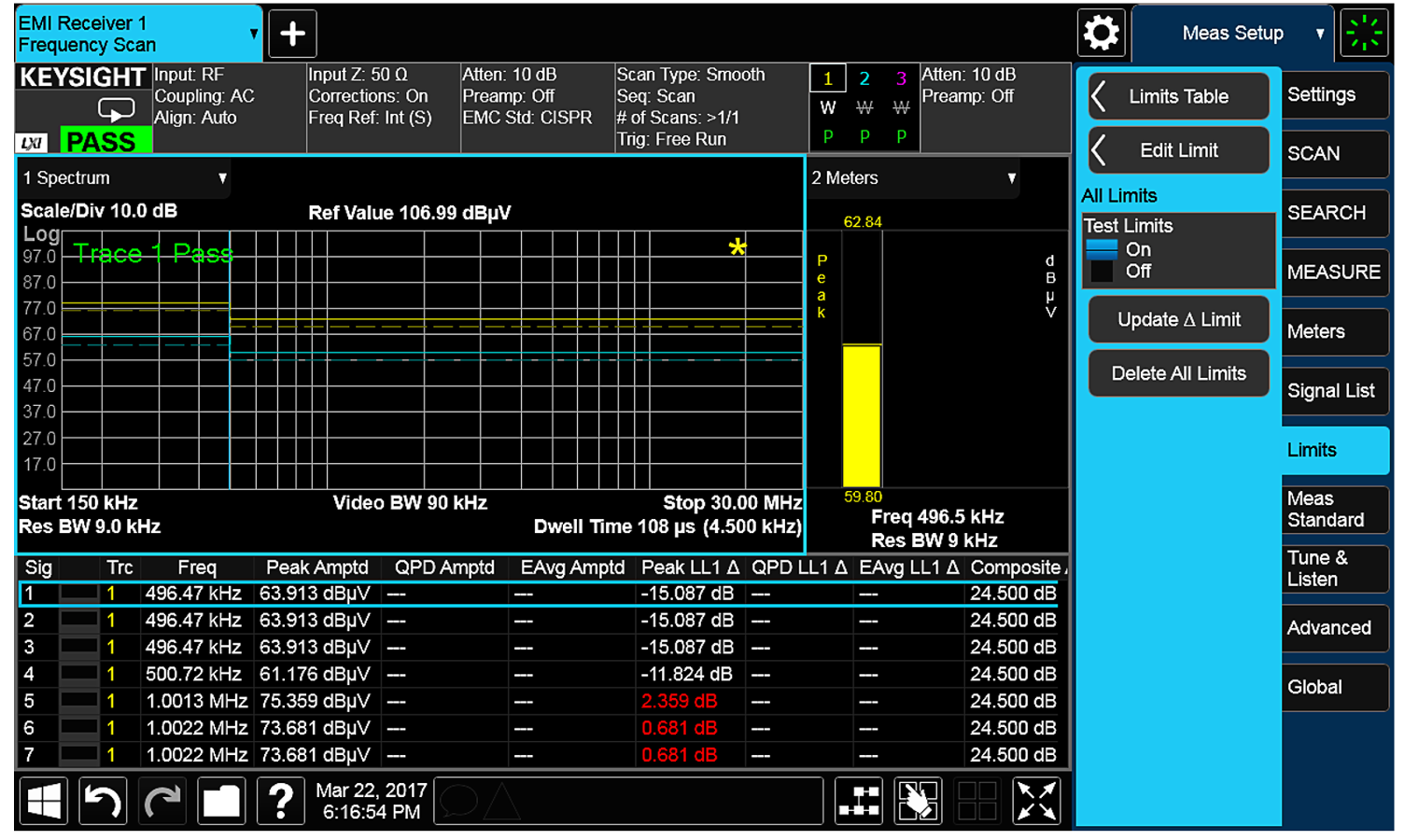Select the 500.72 kHz signal row

pos(539,674)
